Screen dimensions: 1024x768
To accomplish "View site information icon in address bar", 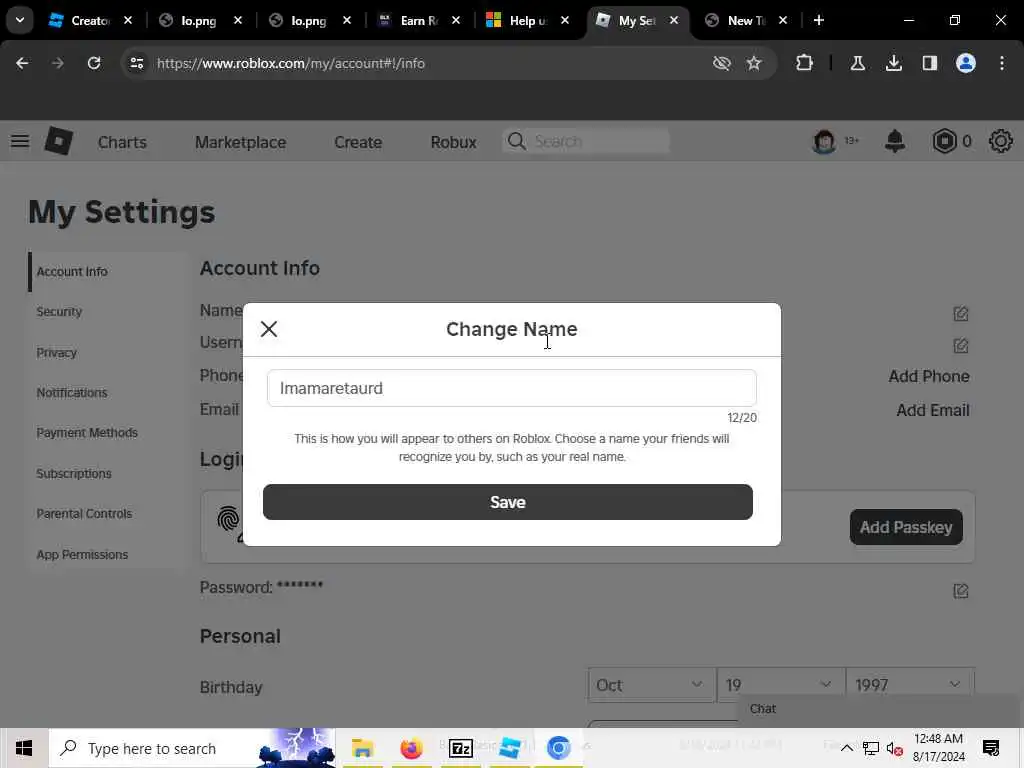I will pyautogui.click(x=137, y=63).
